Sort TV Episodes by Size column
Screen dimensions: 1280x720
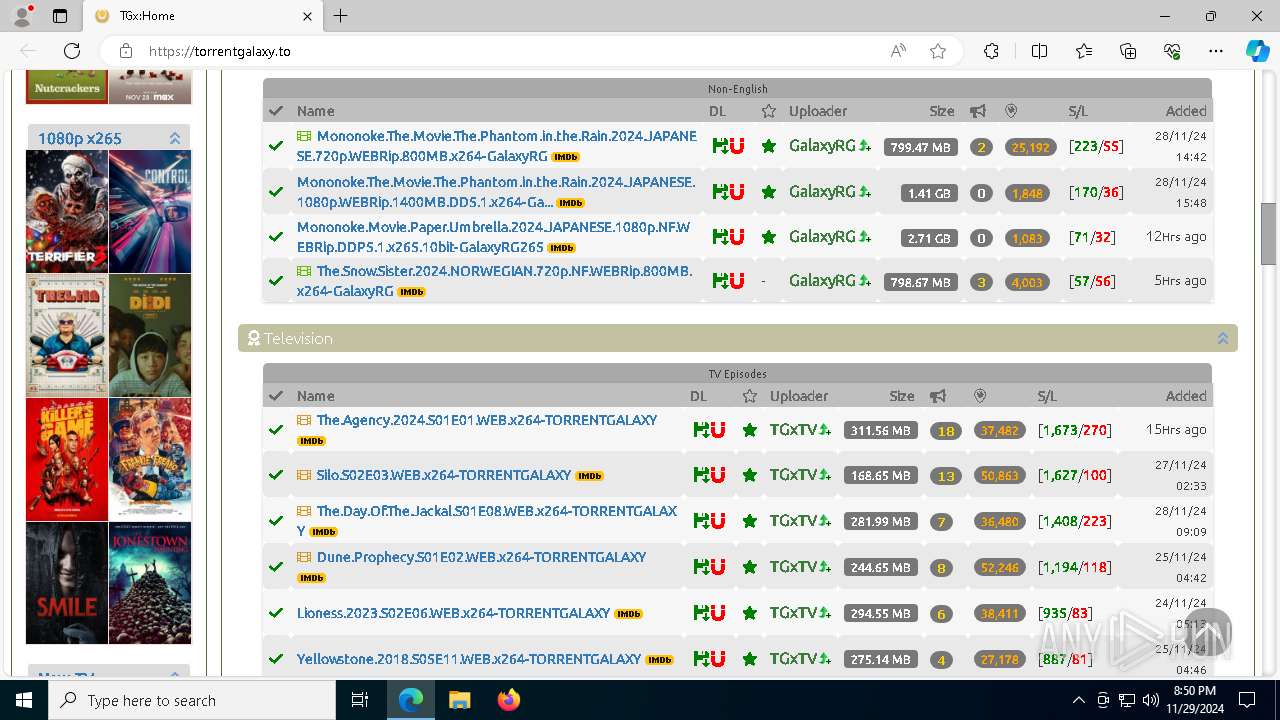tap(902, 396)
